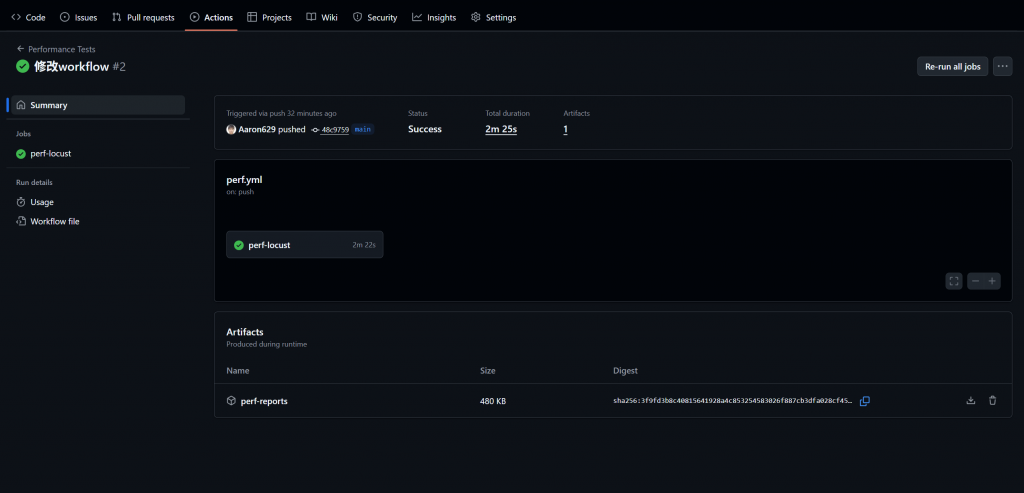
Task: Click the perf.yml workflow title
Action: pyautogui.click(x=244, y=180)
